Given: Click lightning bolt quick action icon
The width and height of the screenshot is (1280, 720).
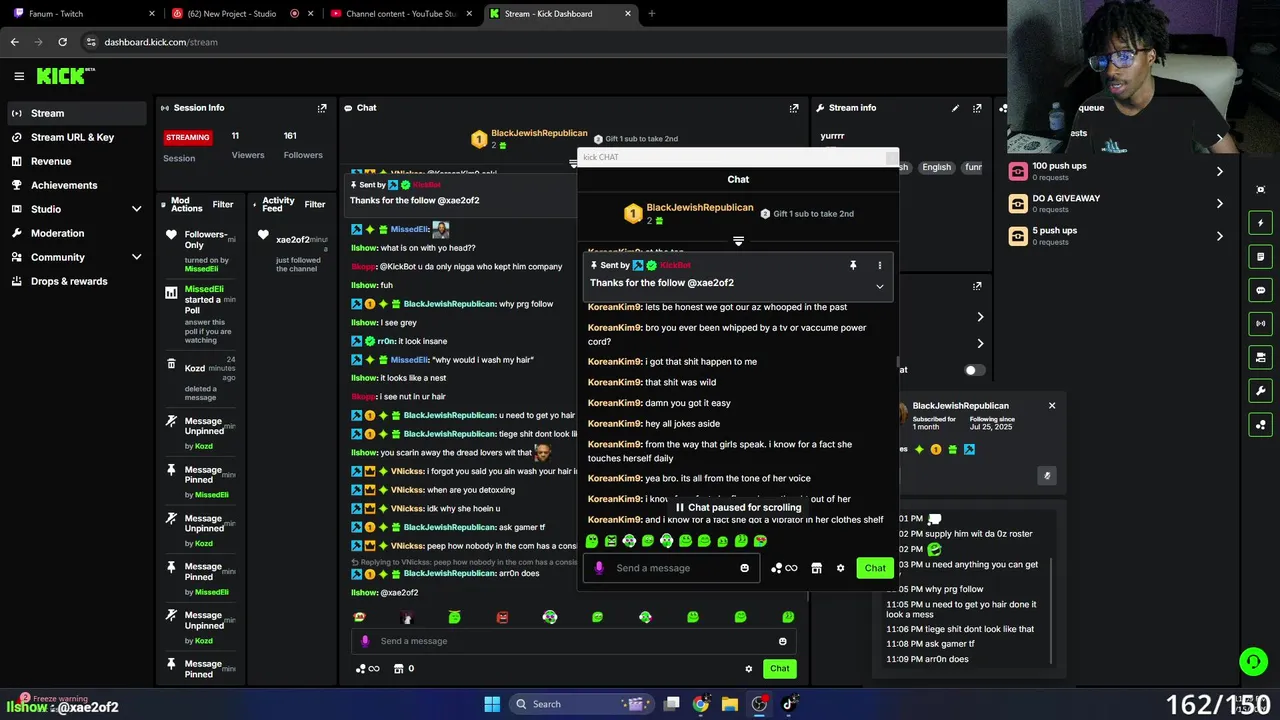Looking at the screenshot, I should pos(1260,223).
